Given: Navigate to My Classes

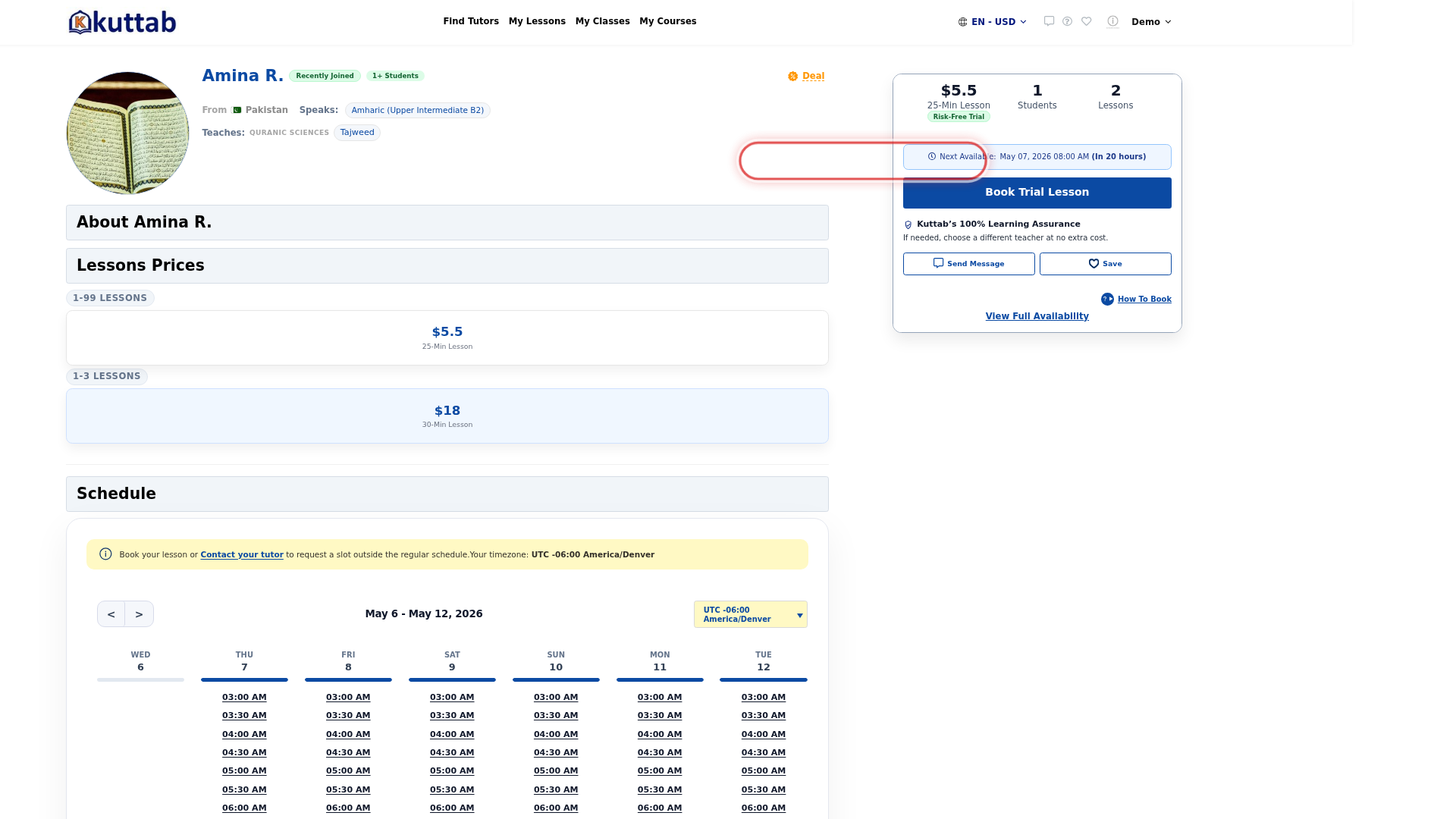Looking at the screenshot, I should [x=602, y=21].
